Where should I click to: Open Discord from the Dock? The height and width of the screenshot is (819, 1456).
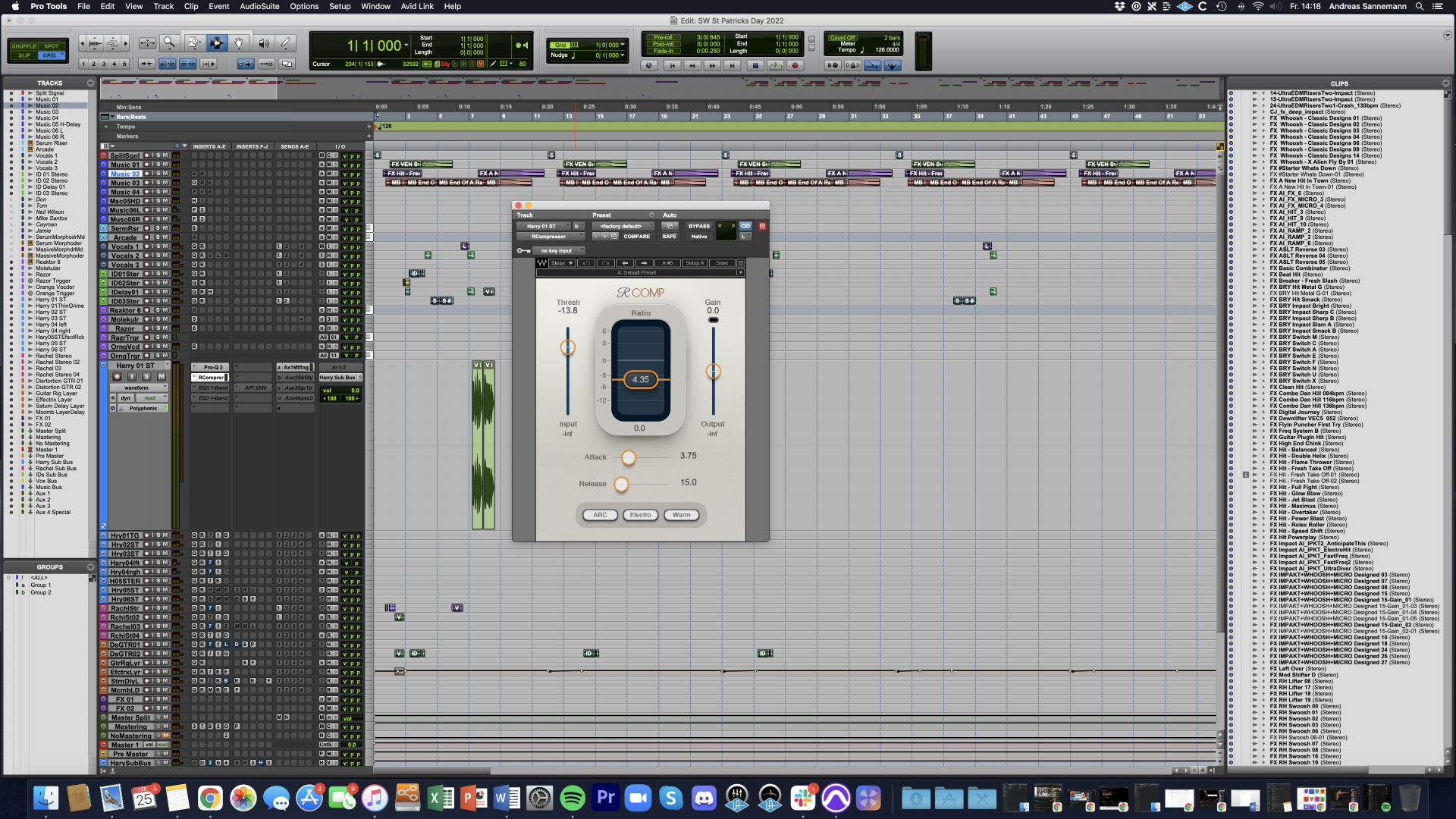click(704, 798)
